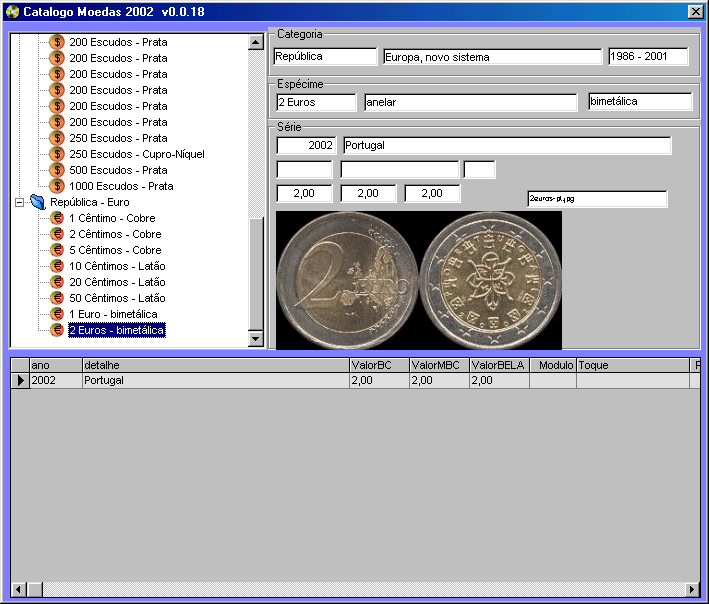Click the euro coin icon beside 10 Cêntimos - Latão
The width and height of the screenshot is (709, 604).
tap(57, 266)
